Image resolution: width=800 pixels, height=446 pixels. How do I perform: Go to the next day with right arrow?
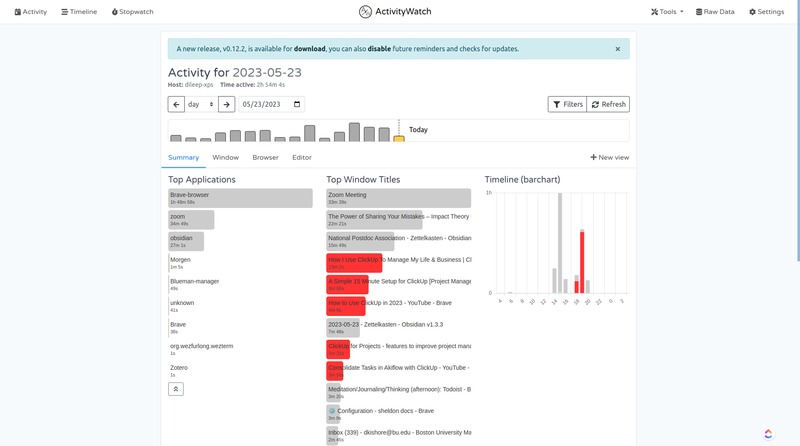point(227,104)
